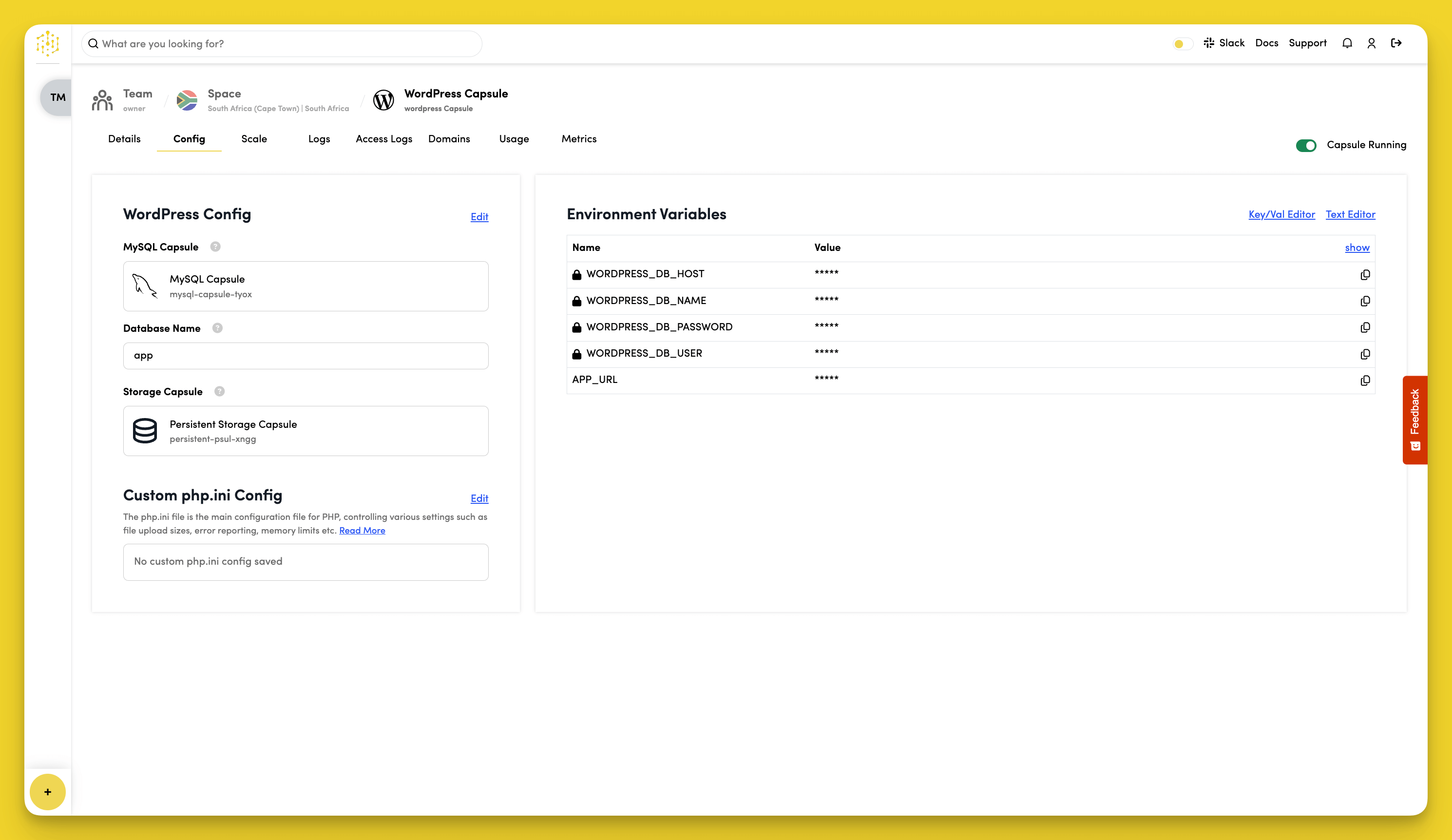Show hidden environment variable values

pos(1357,247)
